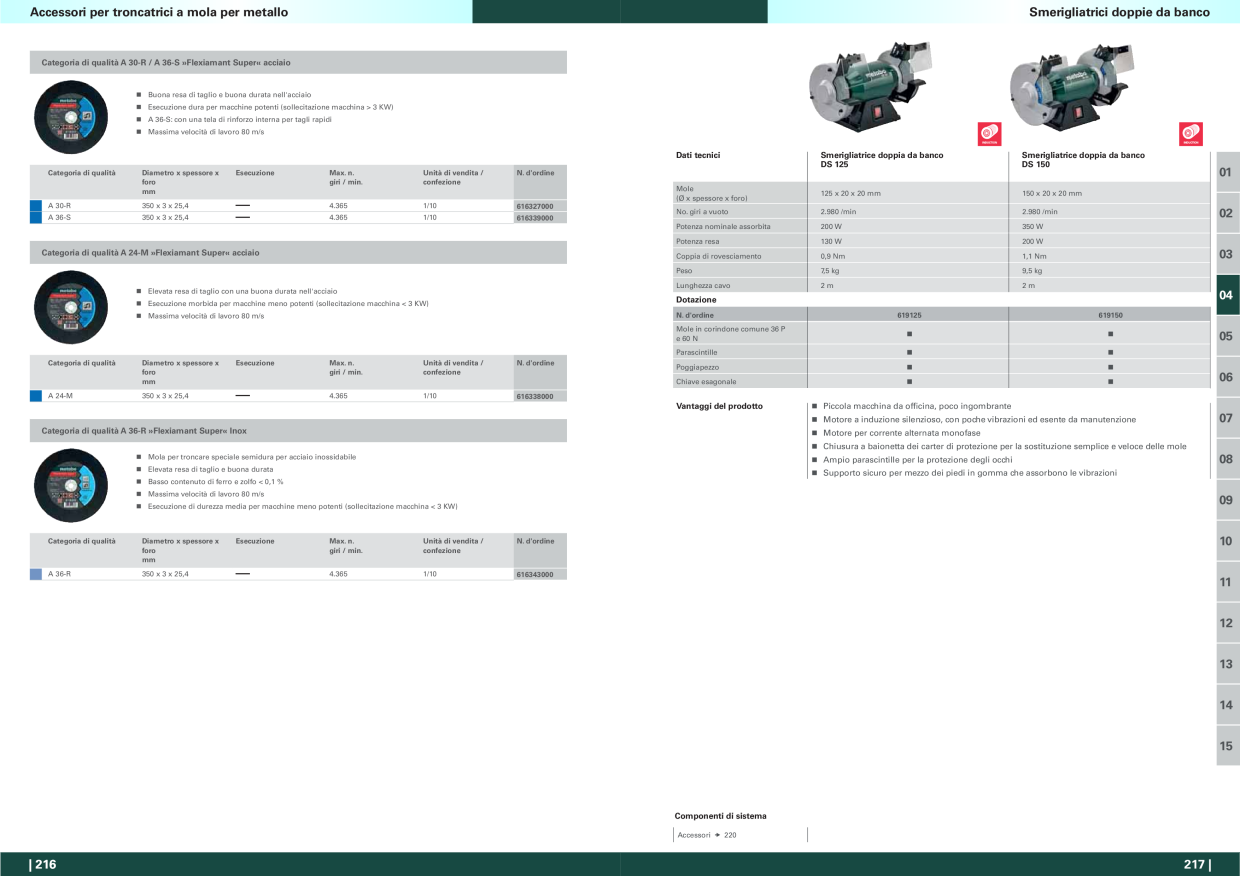Go to chapter tab 12
The width and height of the screenshot is (1240, 876).
(1227, 623)
